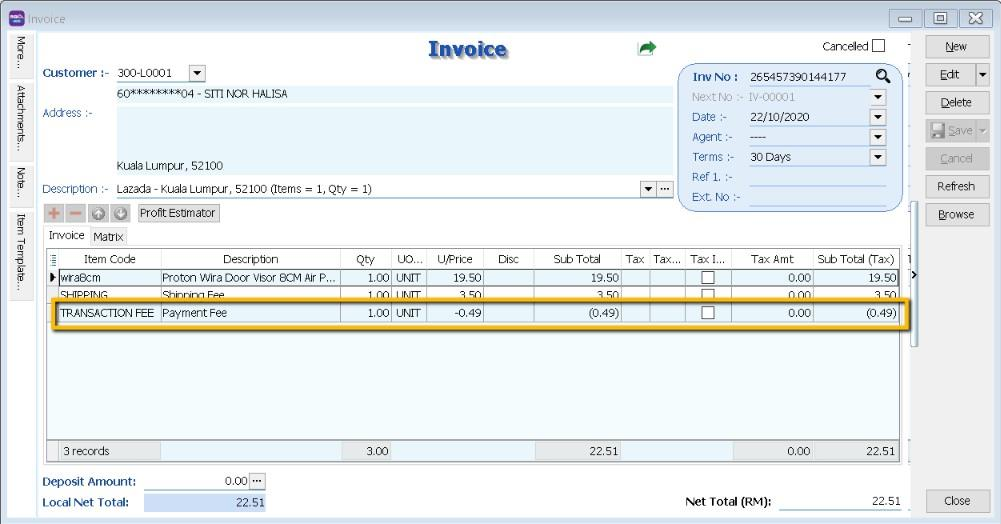Expand the Customer code dropdown
Screen dimensions: 1001x524
click(x=196, y=73)
